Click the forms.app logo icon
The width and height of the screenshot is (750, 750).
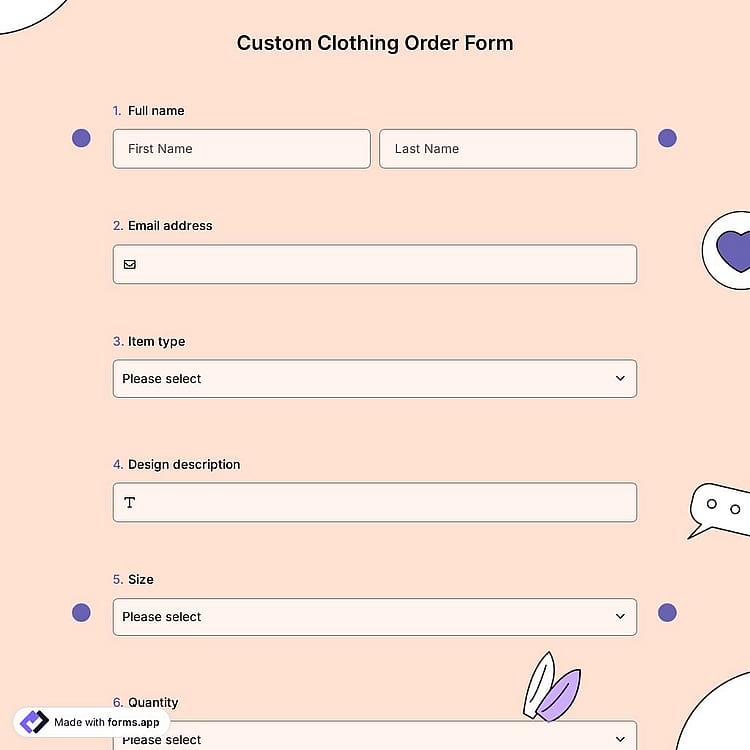coord(34,722)
